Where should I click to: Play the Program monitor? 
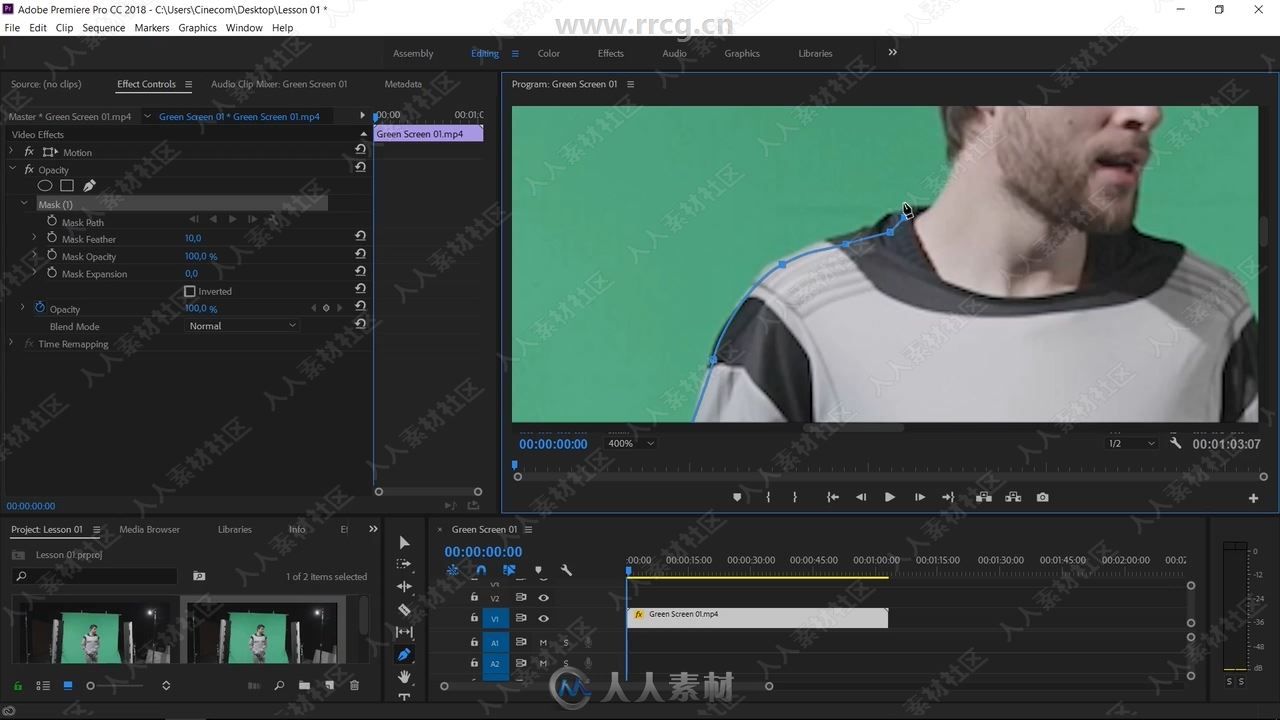[x=889, y=497]
